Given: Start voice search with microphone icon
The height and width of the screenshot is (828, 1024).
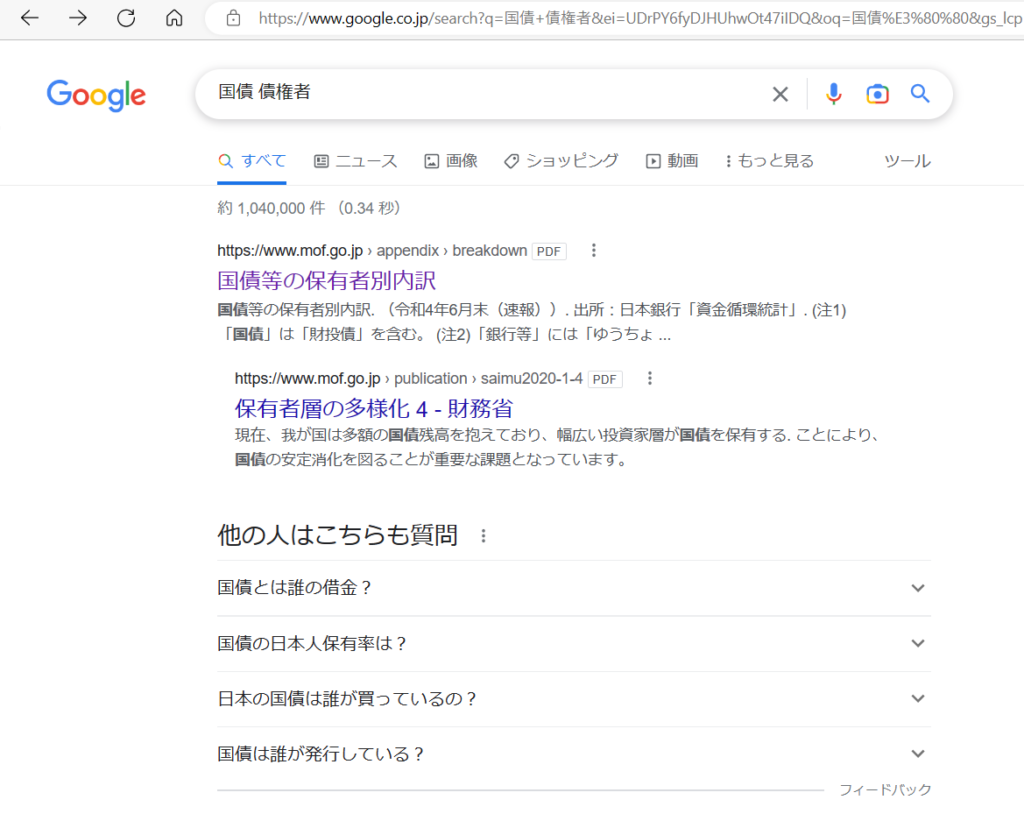Looking at the screenshot, I should coord(833,94).
